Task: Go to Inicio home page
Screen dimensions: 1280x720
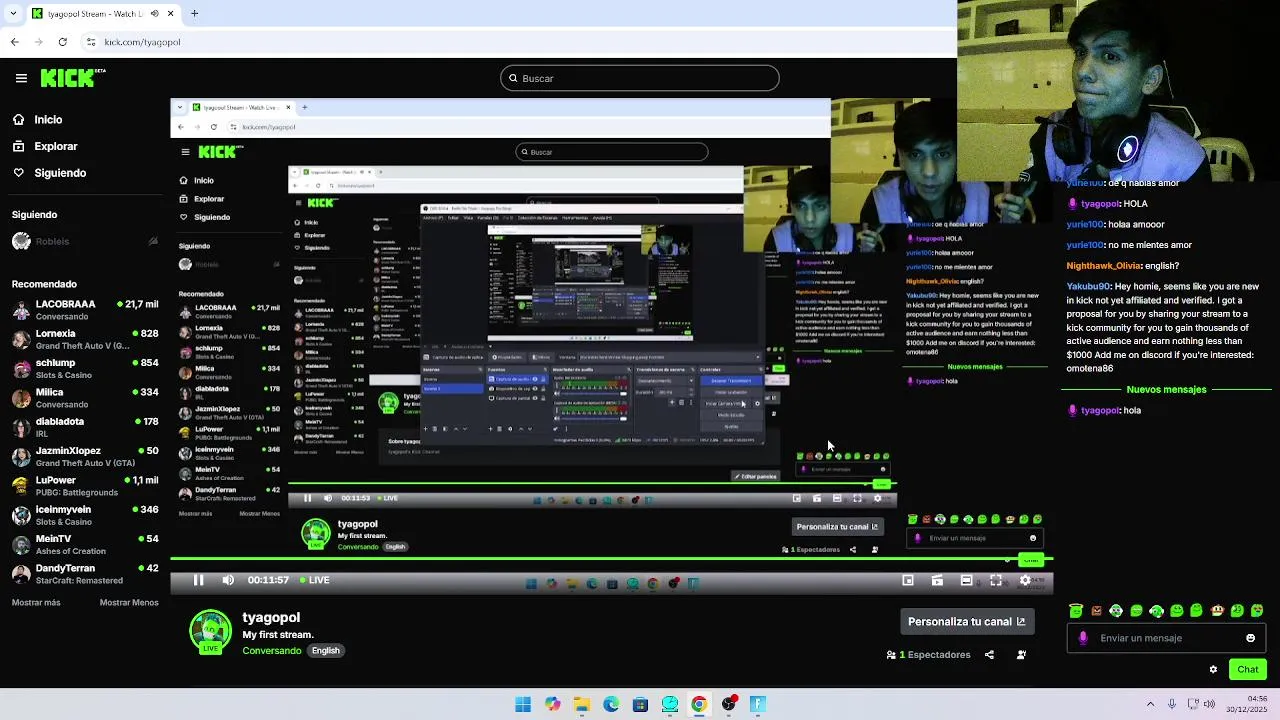Action: click(37, 119)
